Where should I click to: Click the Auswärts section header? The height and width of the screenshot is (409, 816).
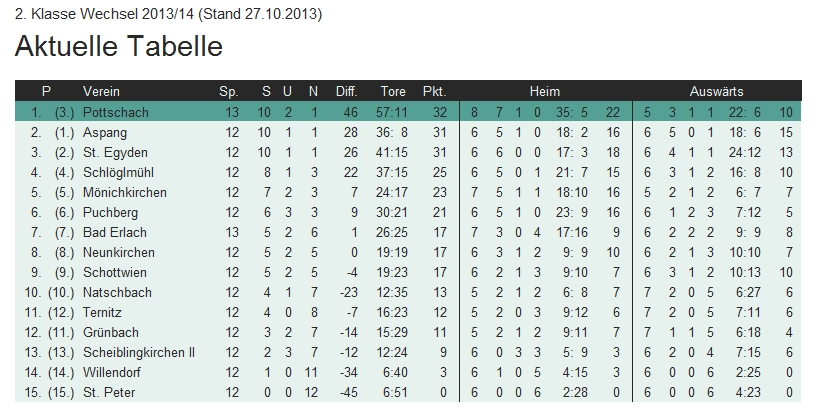tap(716, 91)
